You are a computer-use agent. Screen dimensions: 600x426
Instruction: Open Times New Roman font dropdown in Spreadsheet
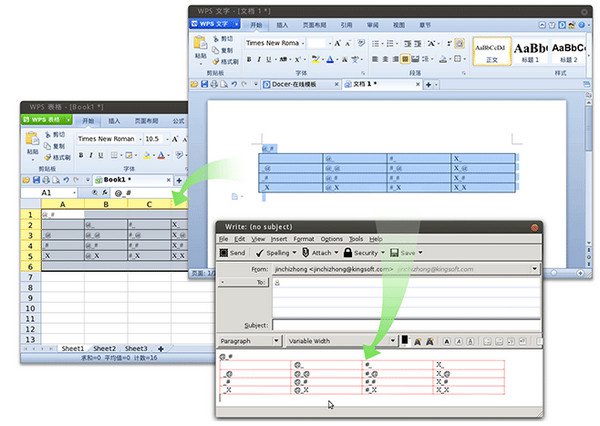tap(140, 139)
